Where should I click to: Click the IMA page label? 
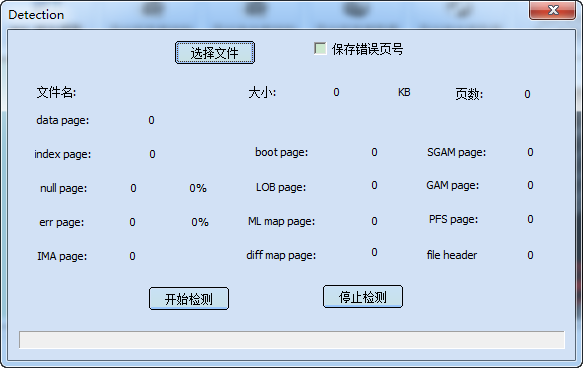pyautogui.click(x=62, y=256)
